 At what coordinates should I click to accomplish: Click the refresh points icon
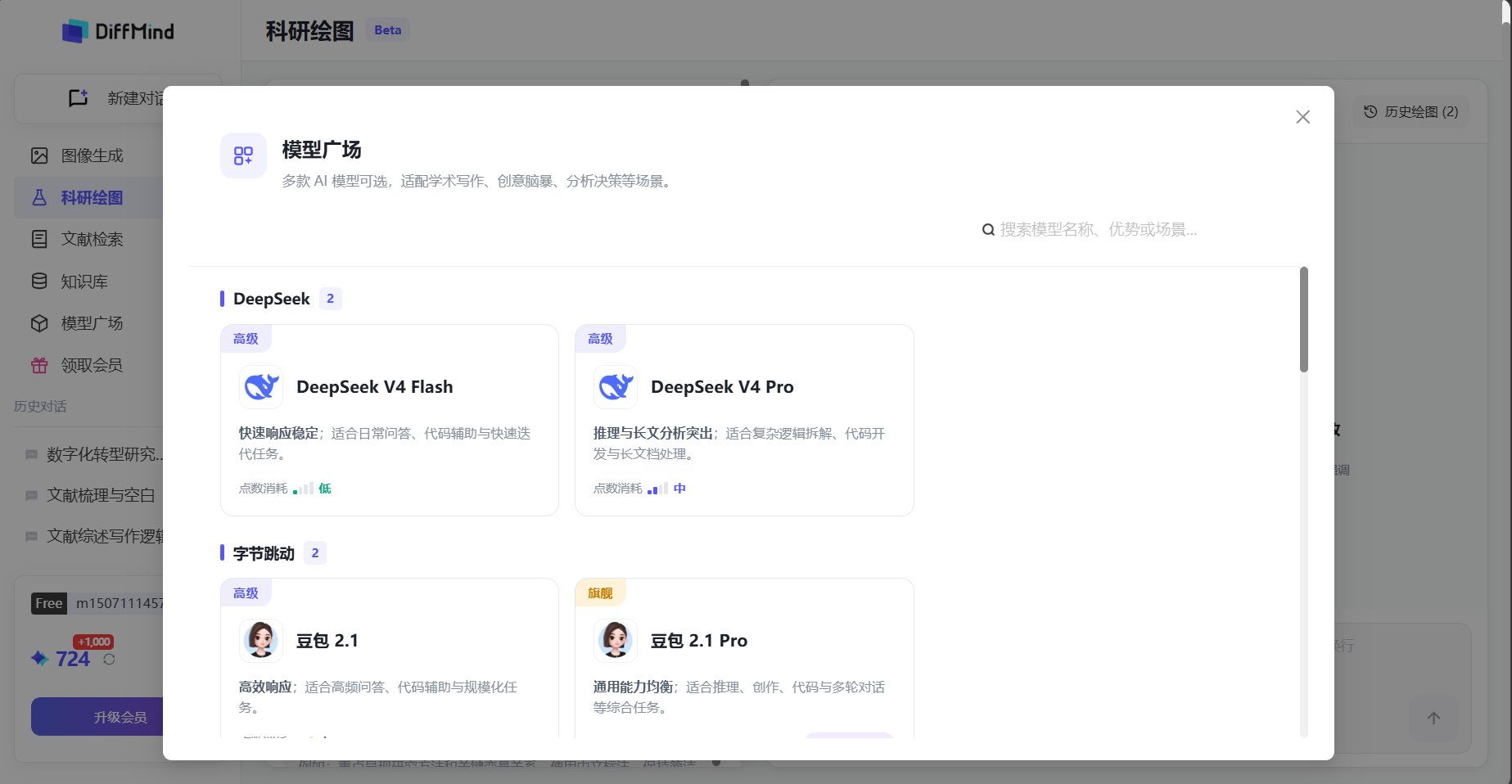click(x=109, y=659)
